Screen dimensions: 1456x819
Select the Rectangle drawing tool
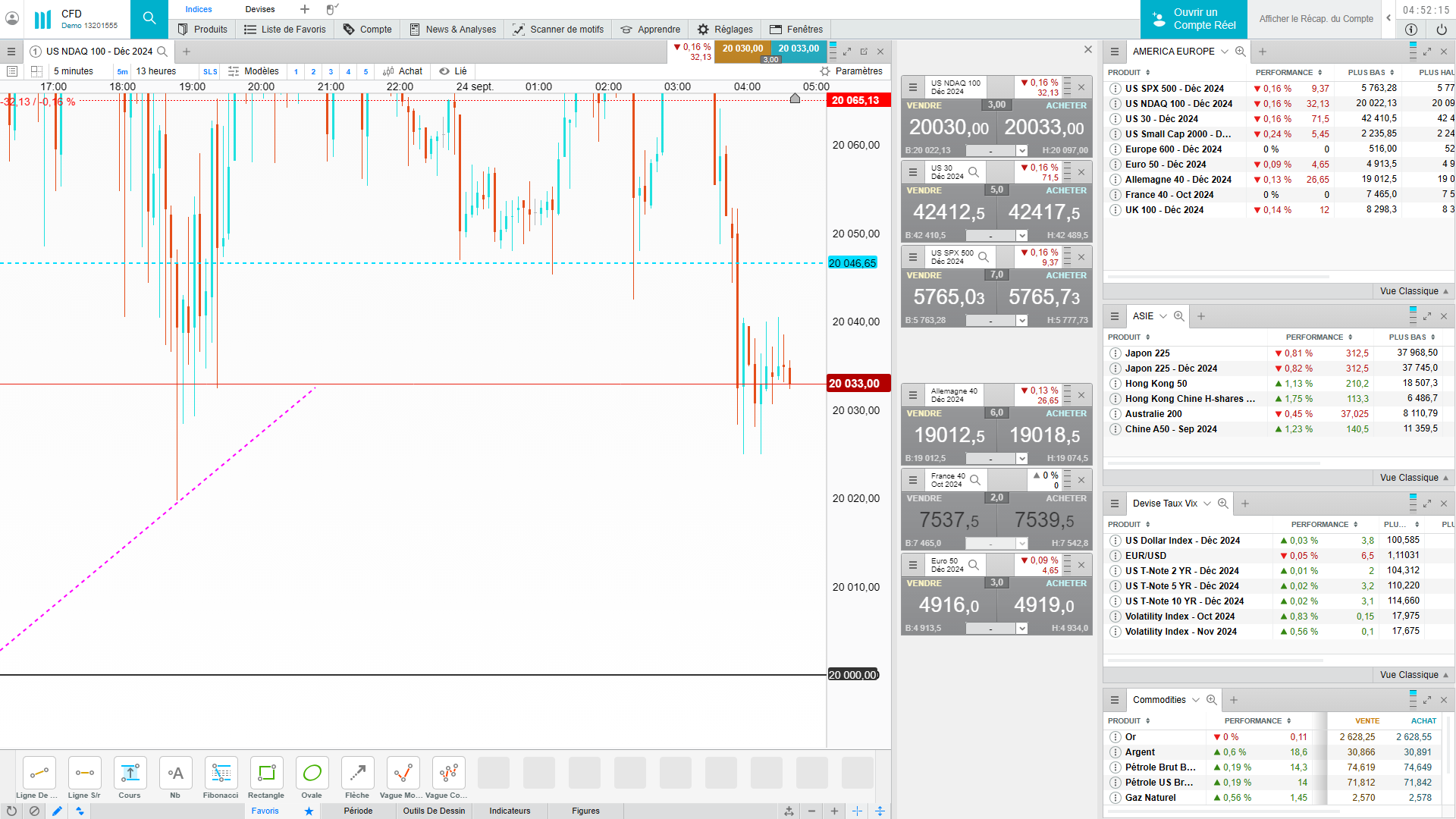266,773
